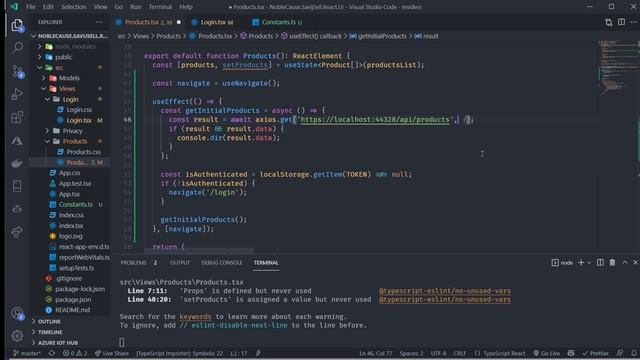Open Constants.ts in explorer tree

pos(76,204)
